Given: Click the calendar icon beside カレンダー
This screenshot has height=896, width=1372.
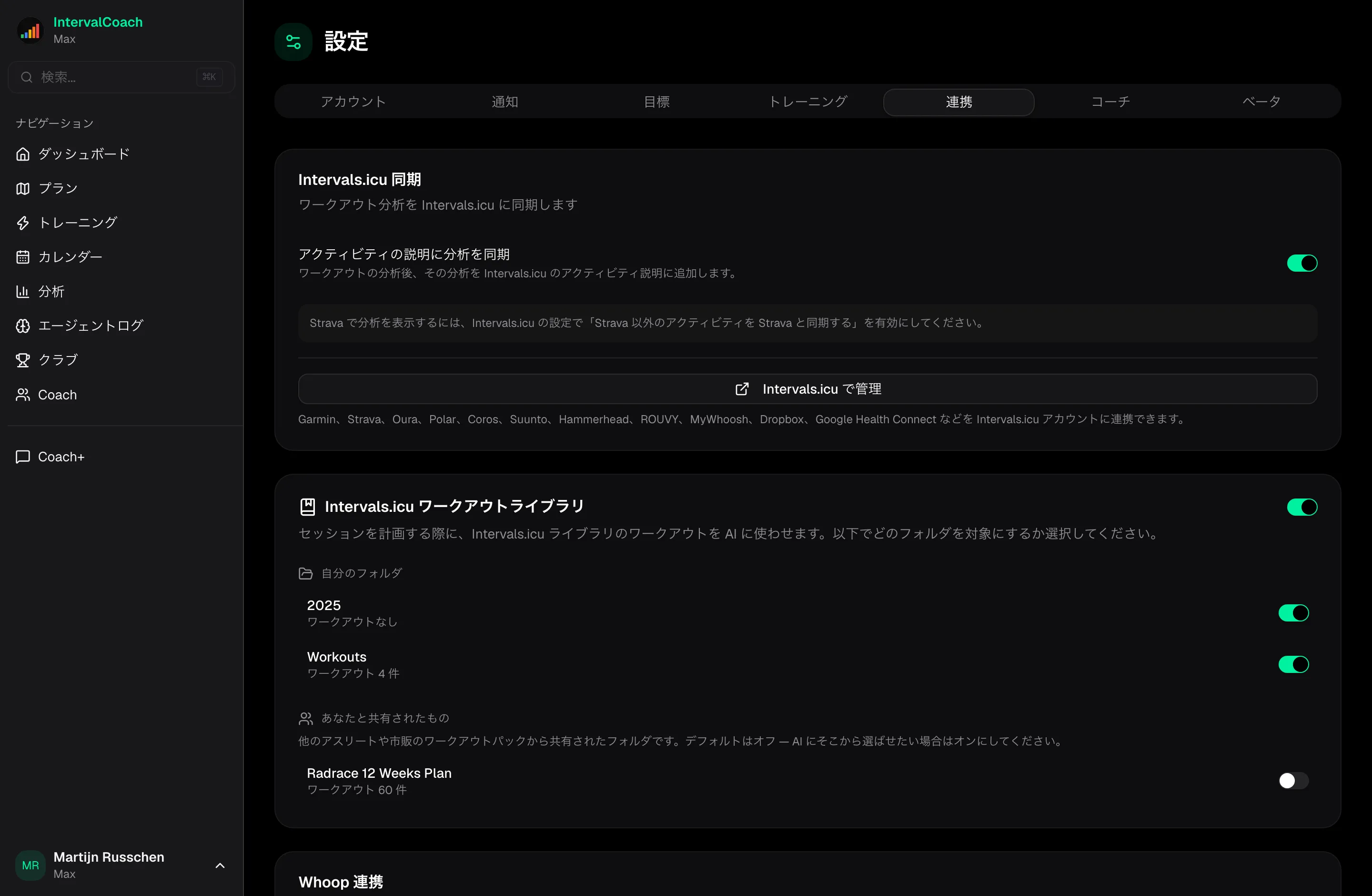Looking at the screenshot, I should [22, 257].
